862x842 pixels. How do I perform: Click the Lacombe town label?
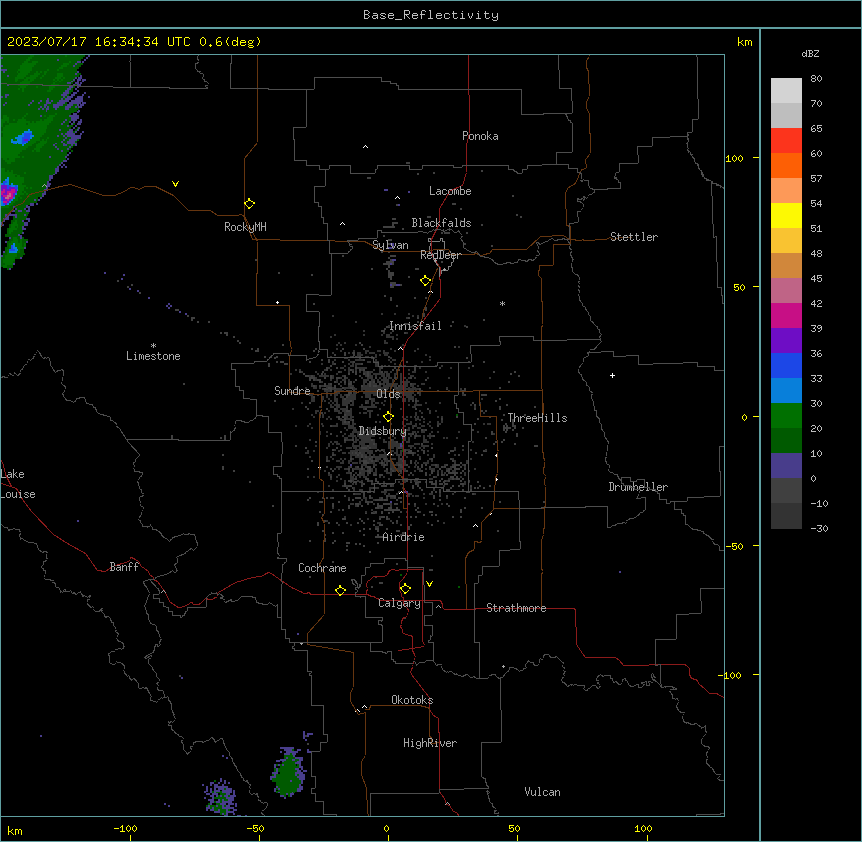click(x=450, y=191)
